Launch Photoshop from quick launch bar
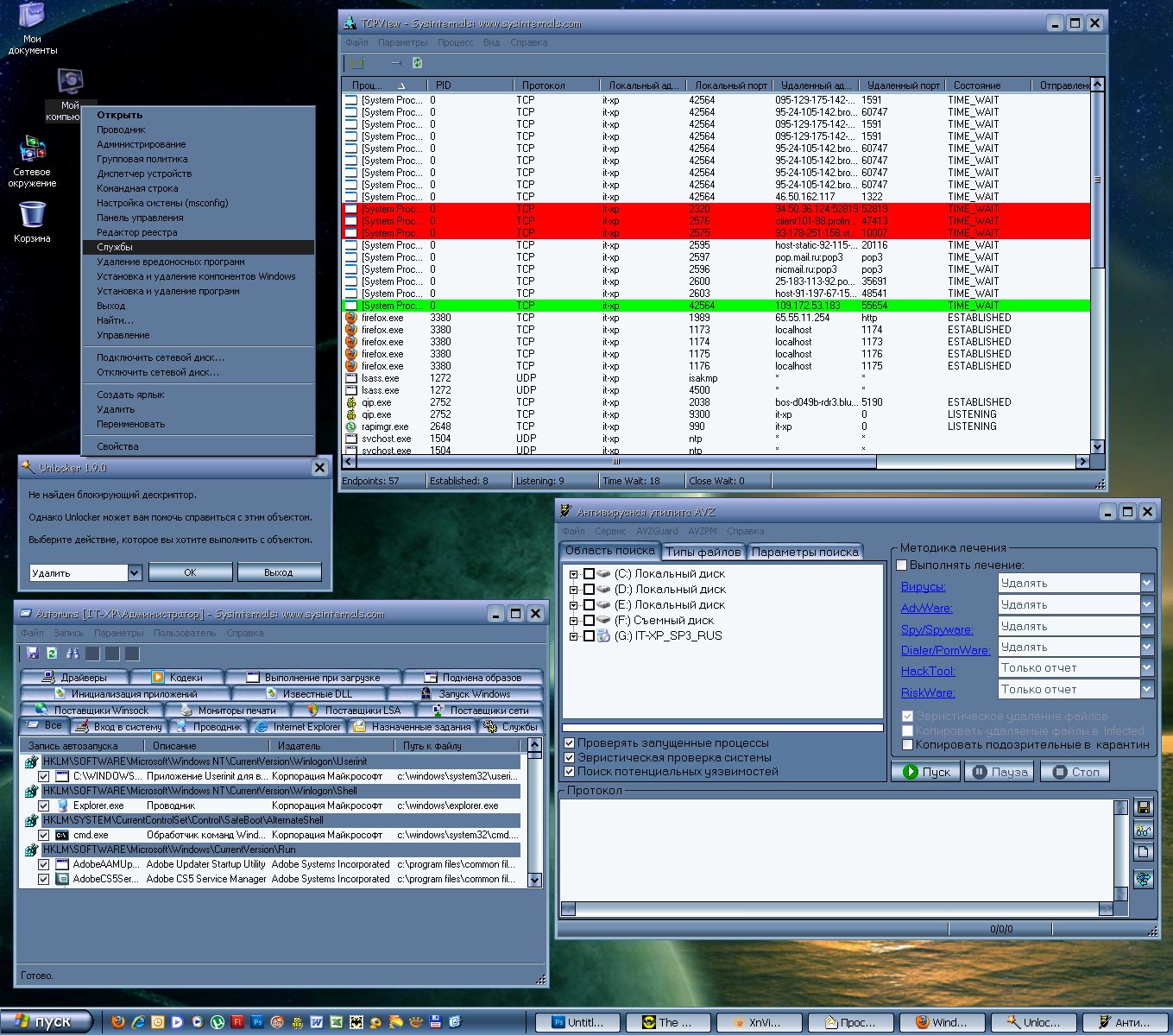The image size is (1173, 1036). pyautogui.click(x=257, y=1022)
